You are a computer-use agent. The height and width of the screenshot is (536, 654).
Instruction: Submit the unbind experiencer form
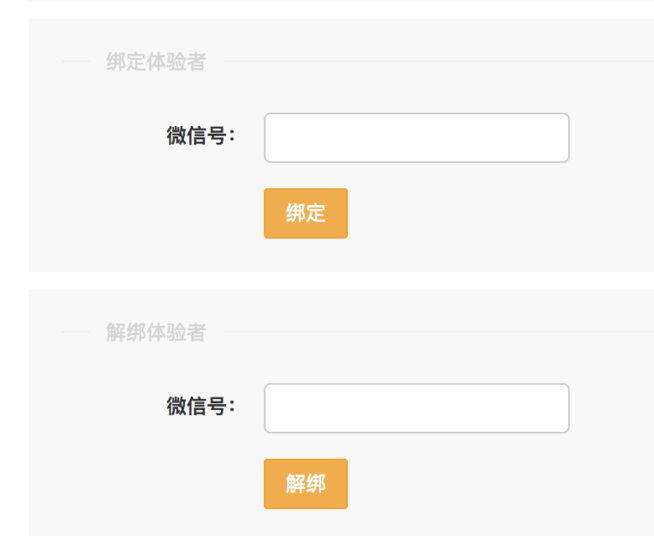305,484
